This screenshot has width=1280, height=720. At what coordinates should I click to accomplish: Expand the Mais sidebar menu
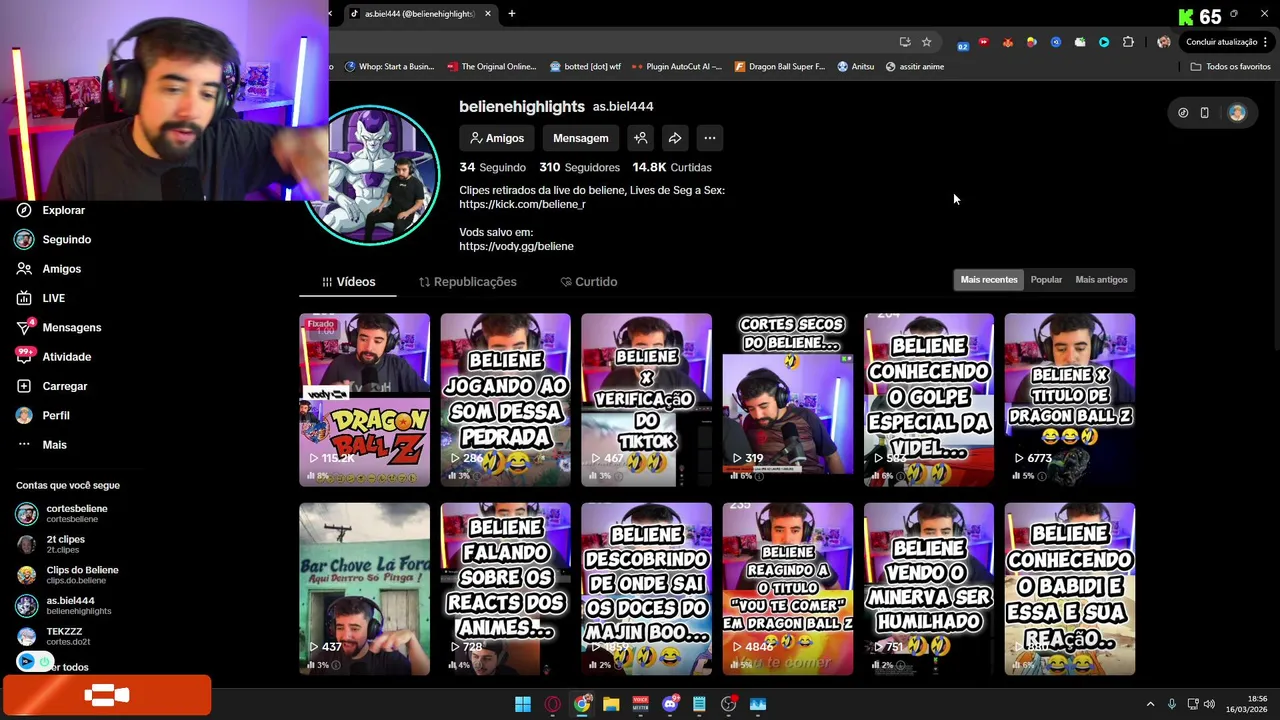41,445
